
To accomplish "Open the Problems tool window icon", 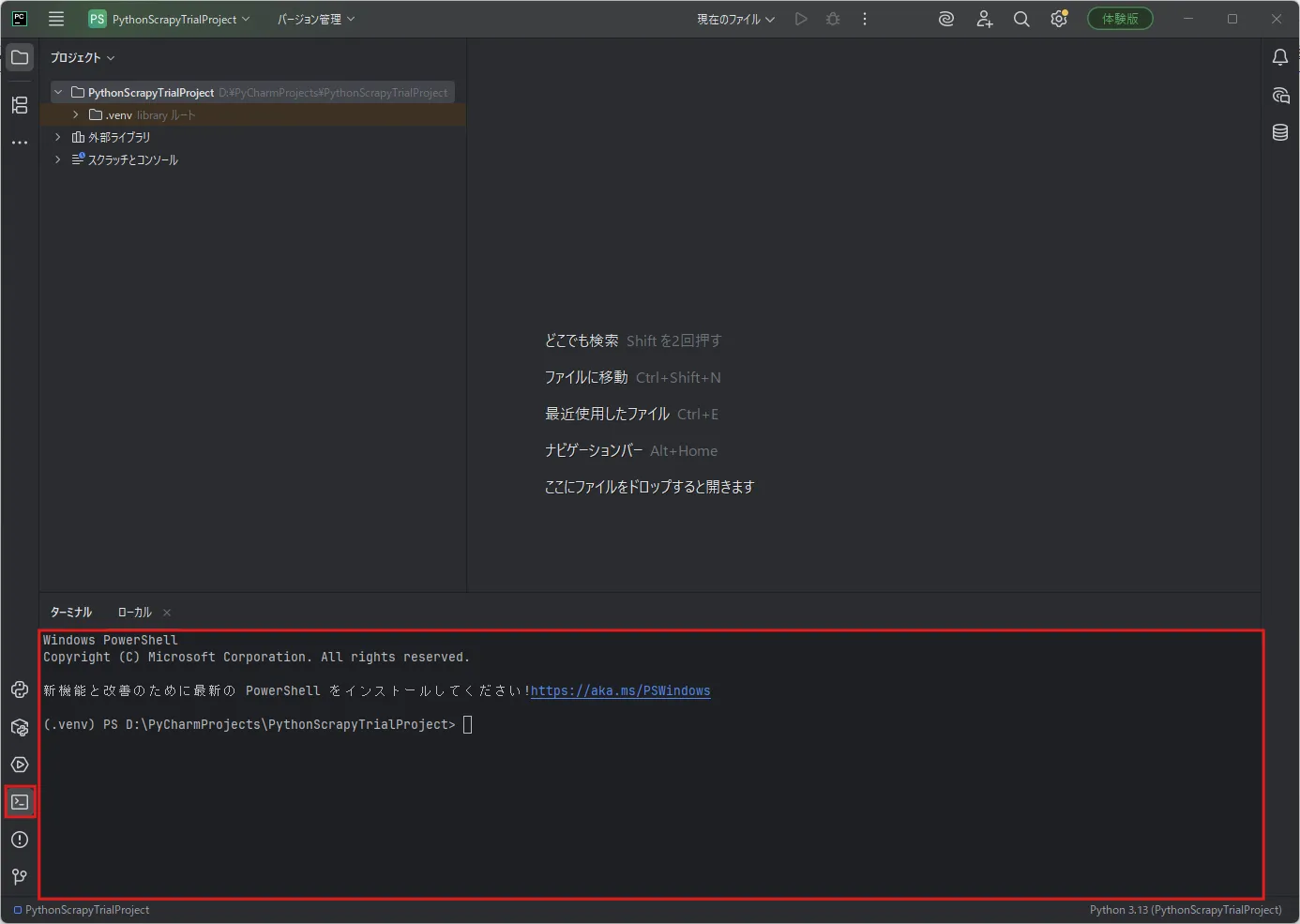I will click(20, 840).
